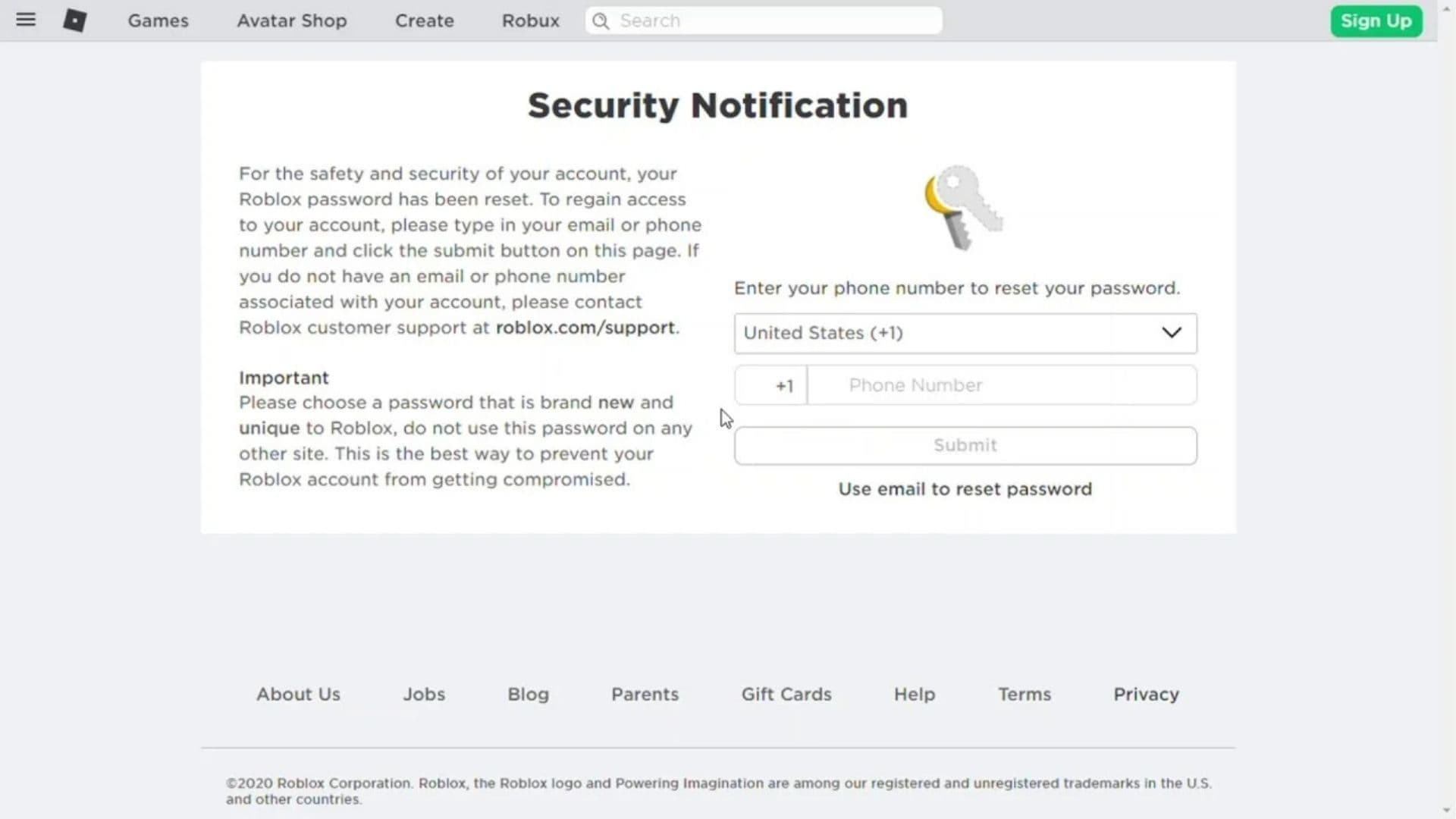Viewport: 1456px width, 819px height.
Task: Open the Robux page
Action: point(530,20)
